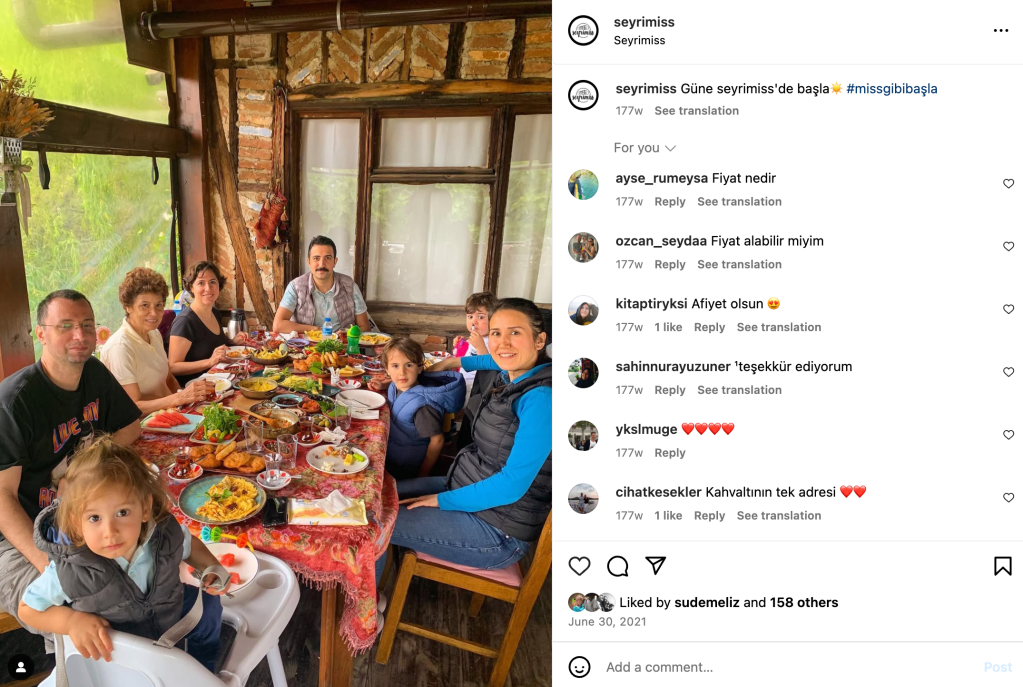Like the post with heart icon
Screen dimensions: 1023x687
pyautogui.click(x=579, y=566)
